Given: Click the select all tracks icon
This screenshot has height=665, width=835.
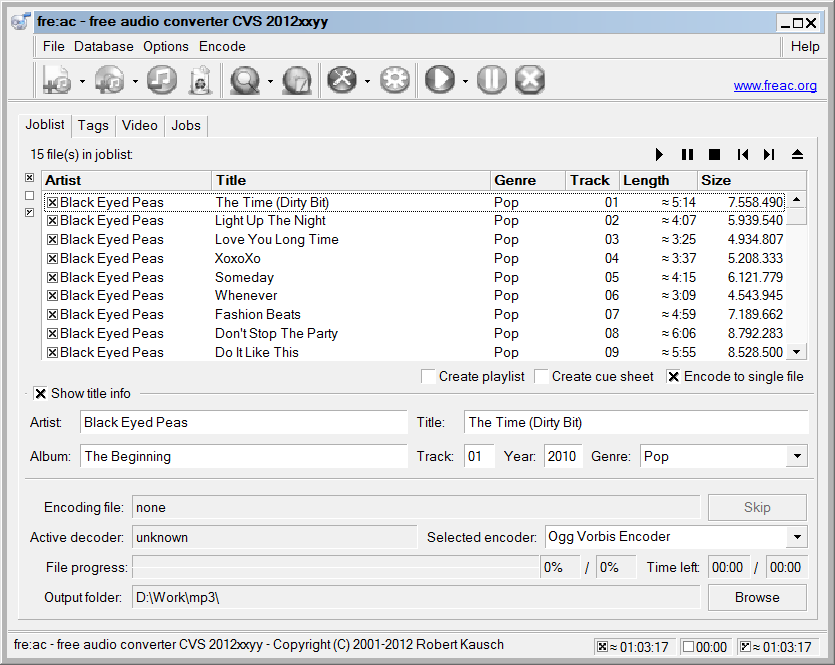Looking at the screenshot, I should pyautogui.click(x=30, y=177).
